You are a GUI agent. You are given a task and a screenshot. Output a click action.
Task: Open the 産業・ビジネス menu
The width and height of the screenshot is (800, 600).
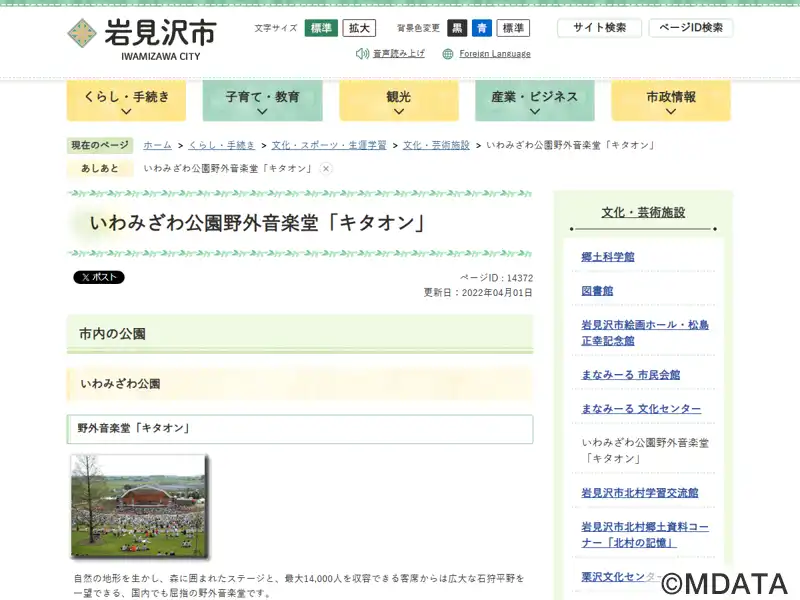click(x=534, y=101)
